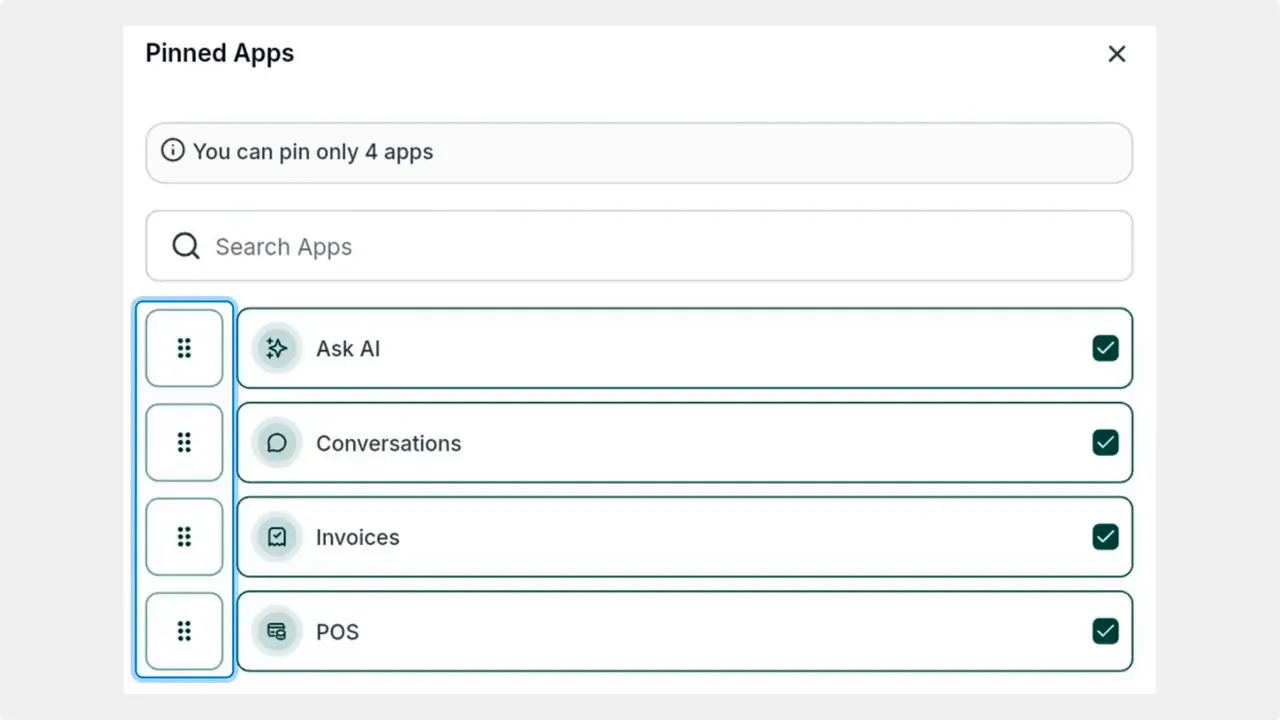Untick the POS checkbox
The image size is (1280, 720).
coord(1105,631)
